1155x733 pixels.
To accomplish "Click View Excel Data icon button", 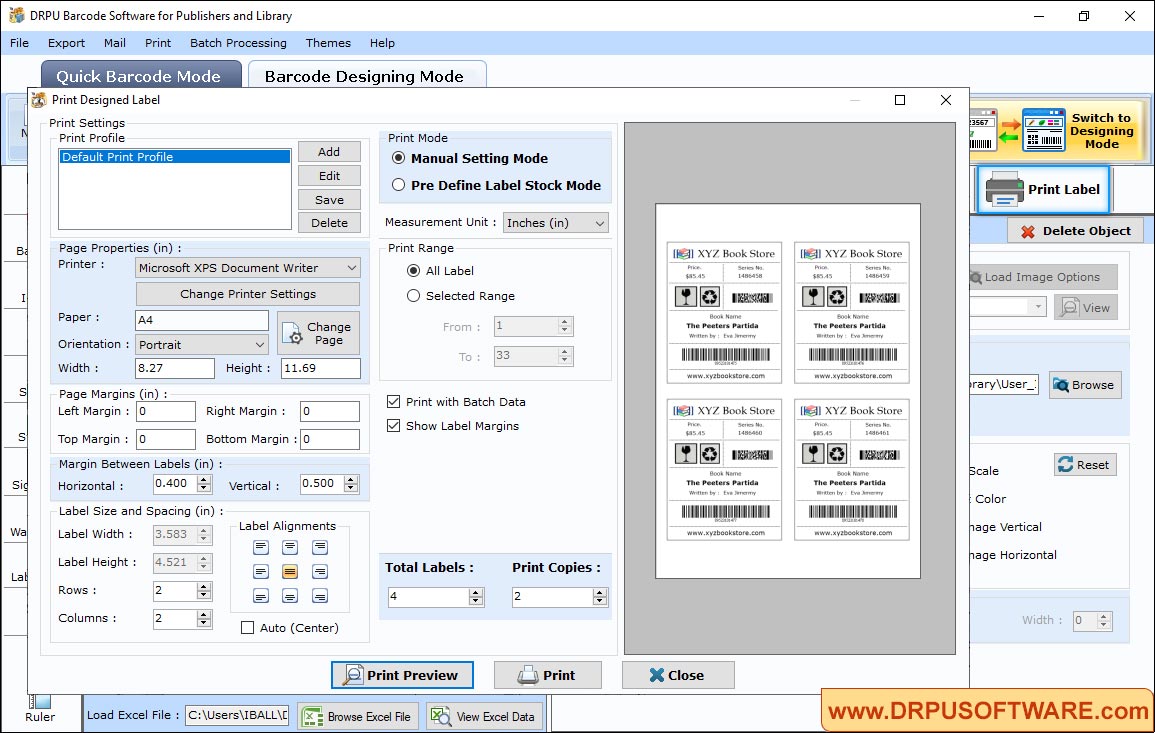I will tap(485, 716).
